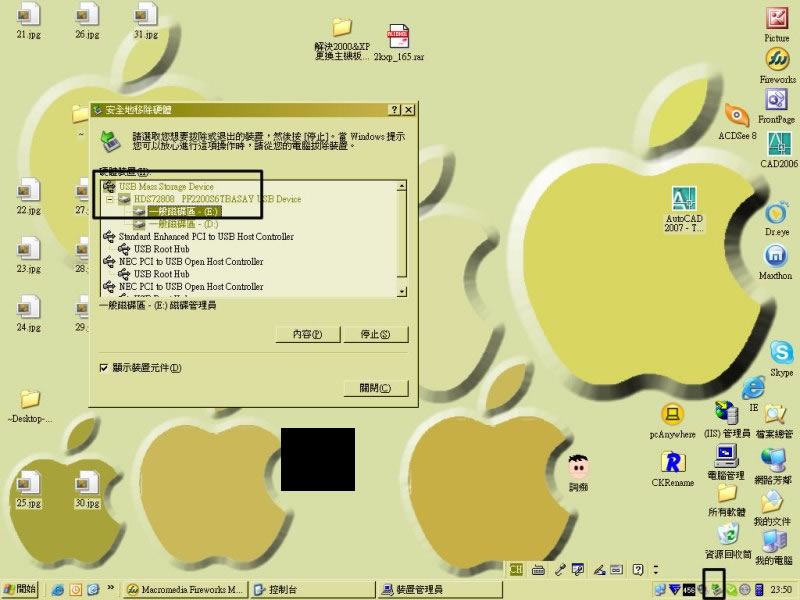800x600 pixels.
Task: Click the orange clock Quick Launch icon
Action: (76, 590)
